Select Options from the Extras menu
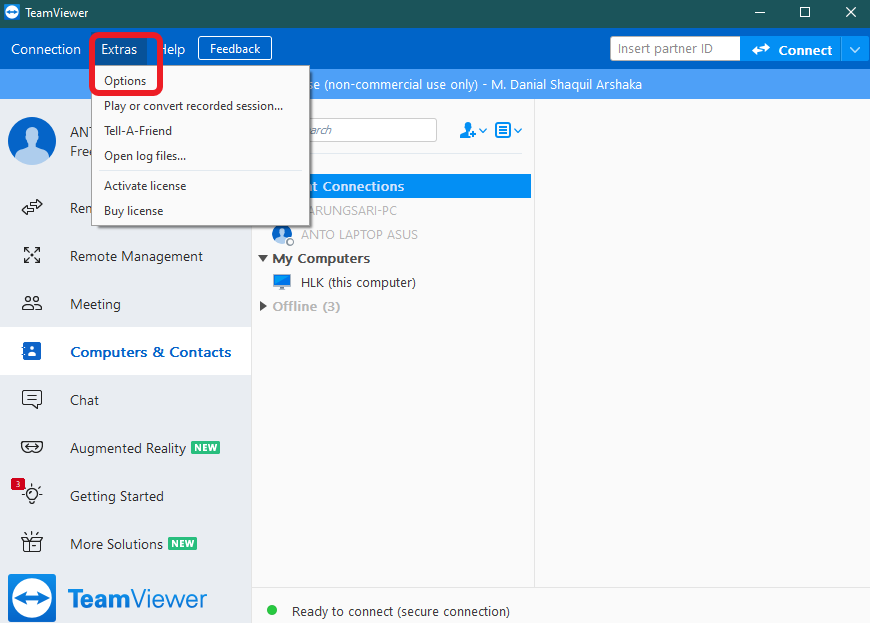The height and width of the screenshot is (623, 870). (x=126, y=81)
